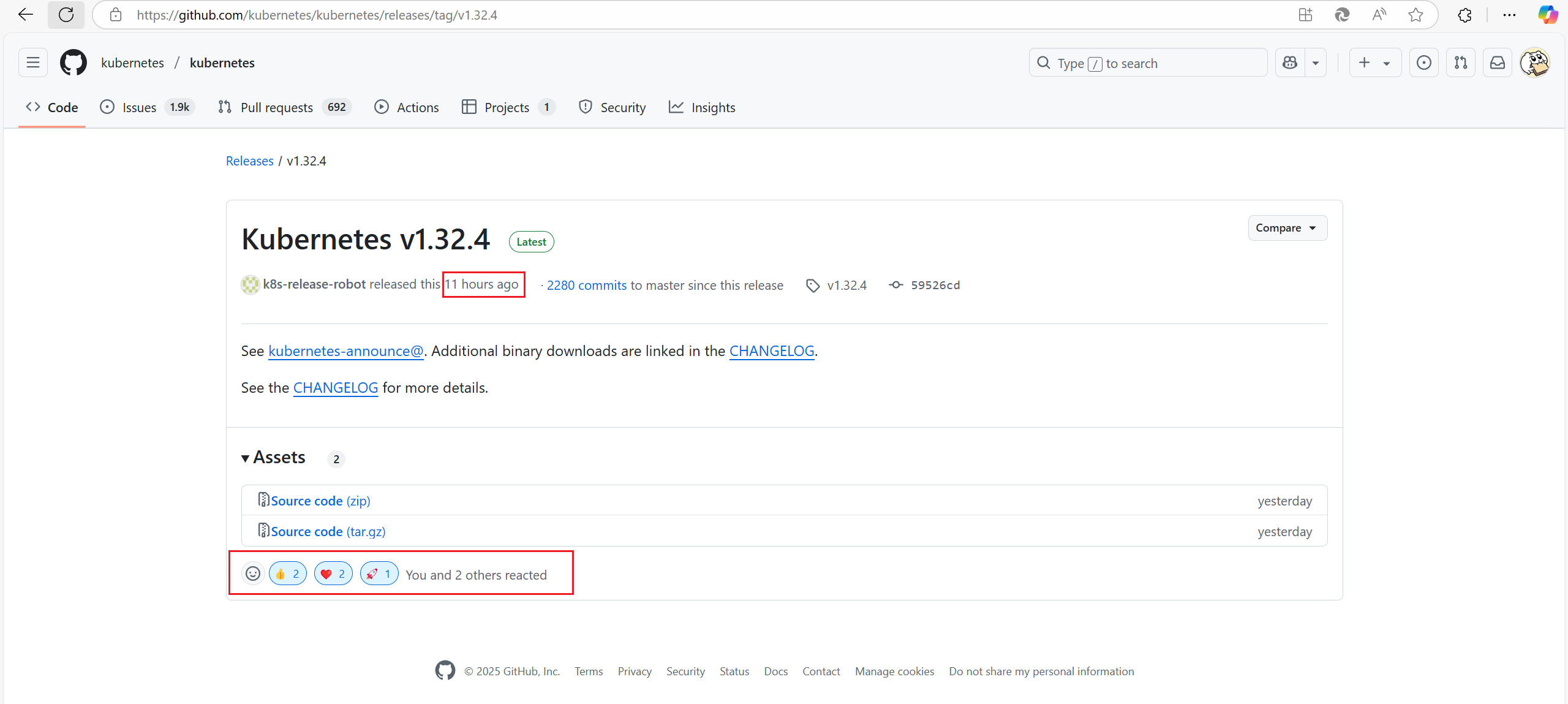Click the GitHub Octocat home logo
The image size is (1568, 704).
coord(73,62)
